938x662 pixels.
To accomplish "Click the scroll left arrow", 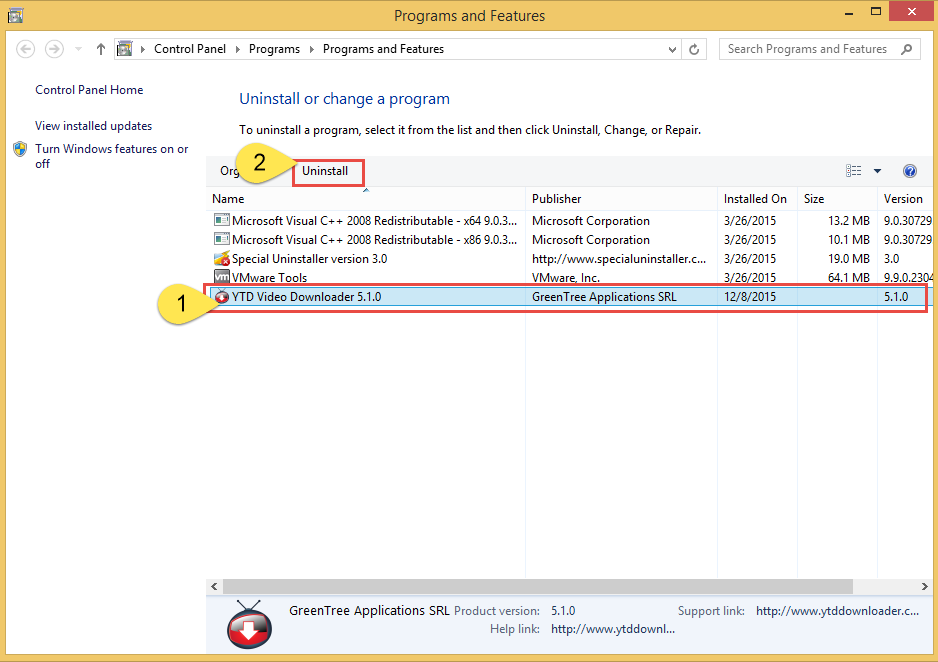I will point(214,587).
